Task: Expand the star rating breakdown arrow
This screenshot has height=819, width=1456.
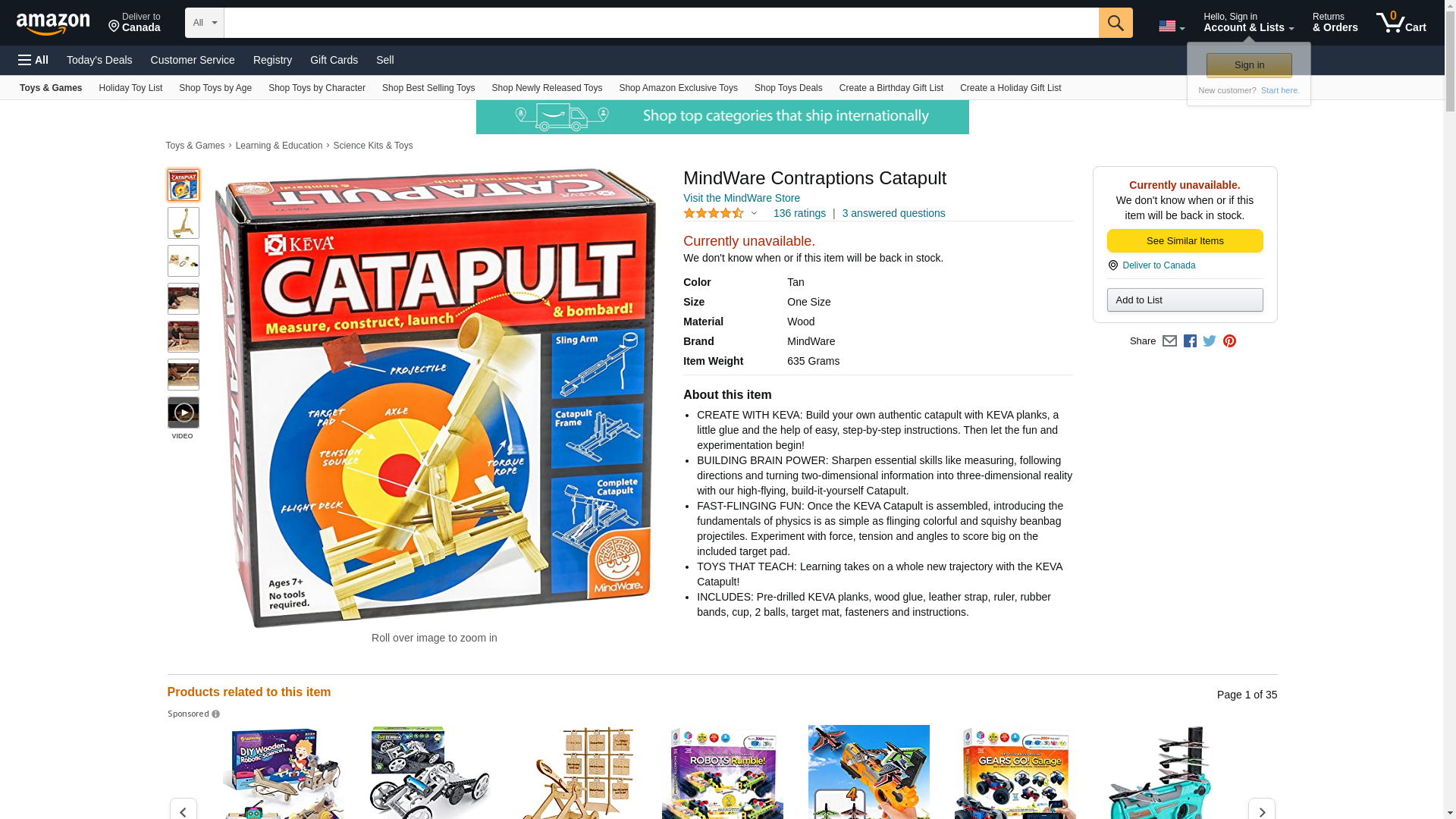Action: click(754, 214)
